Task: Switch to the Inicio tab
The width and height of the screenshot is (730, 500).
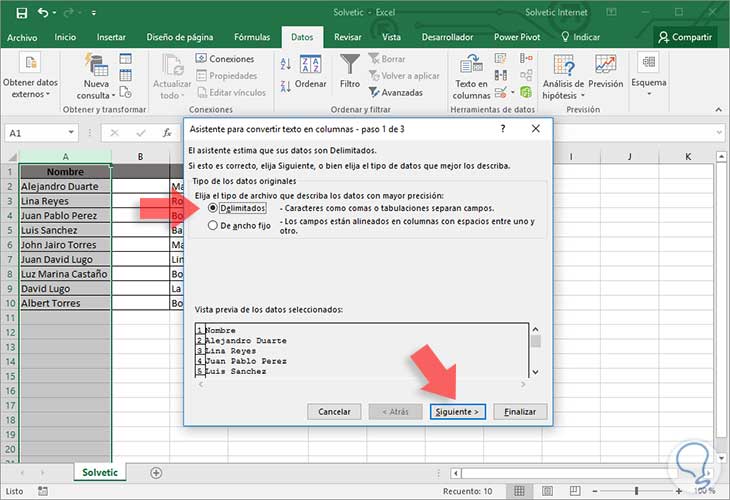Action: 65,37
